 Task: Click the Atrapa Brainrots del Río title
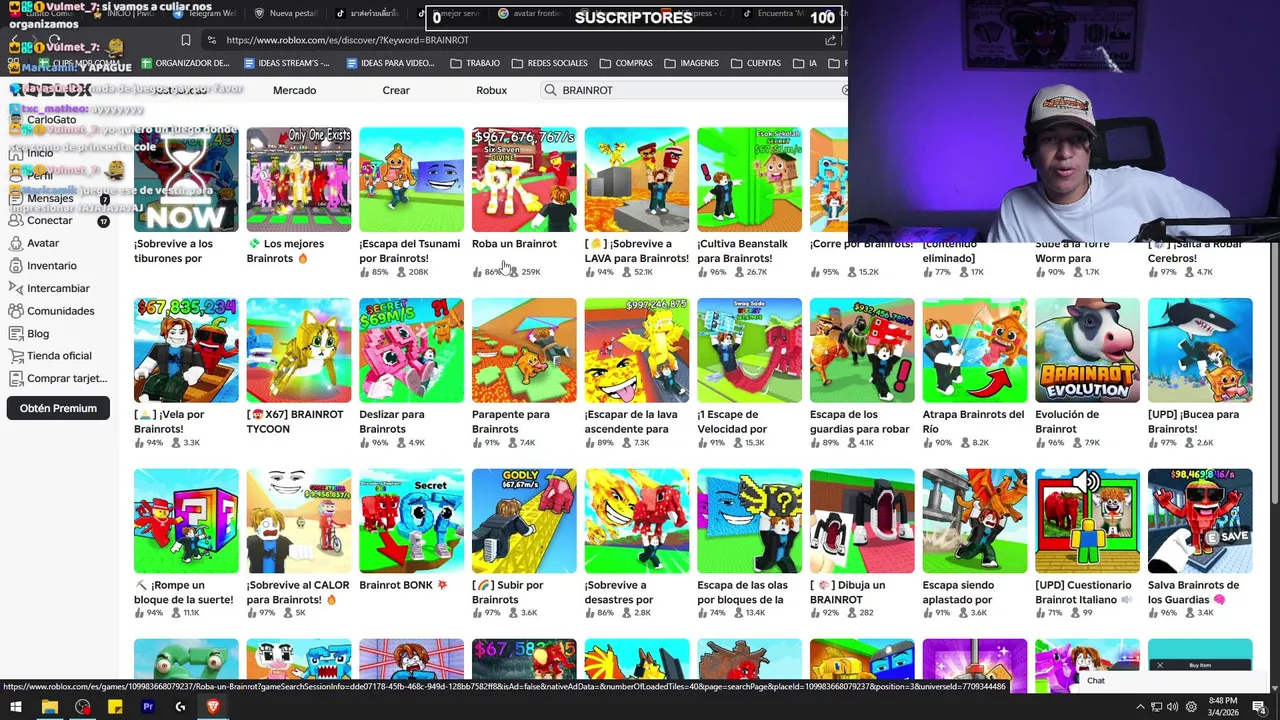tap(974, 421)
